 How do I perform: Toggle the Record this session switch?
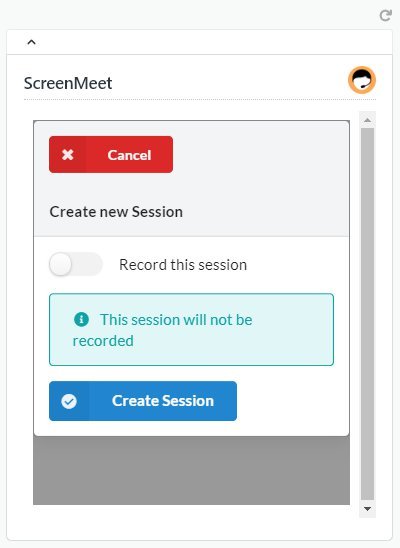[x=75, y=264]
